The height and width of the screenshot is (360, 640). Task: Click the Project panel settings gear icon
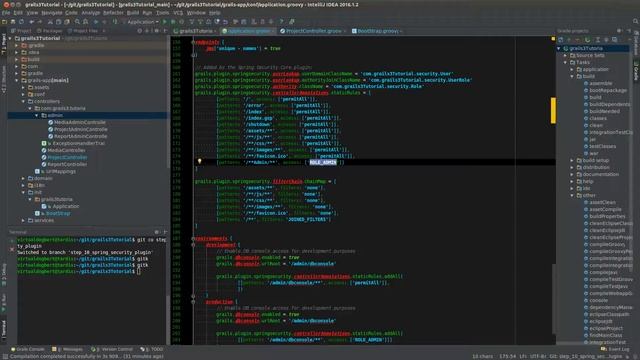tap(157, 31)
